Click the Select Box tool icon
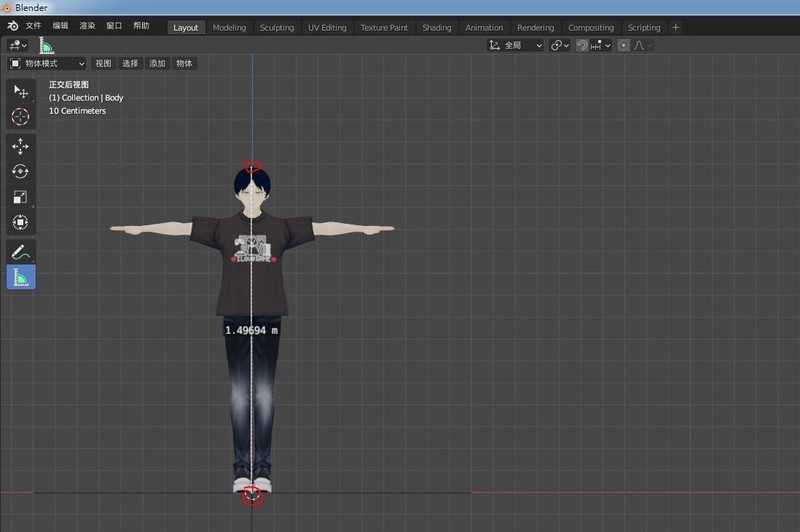 [20, 91]
